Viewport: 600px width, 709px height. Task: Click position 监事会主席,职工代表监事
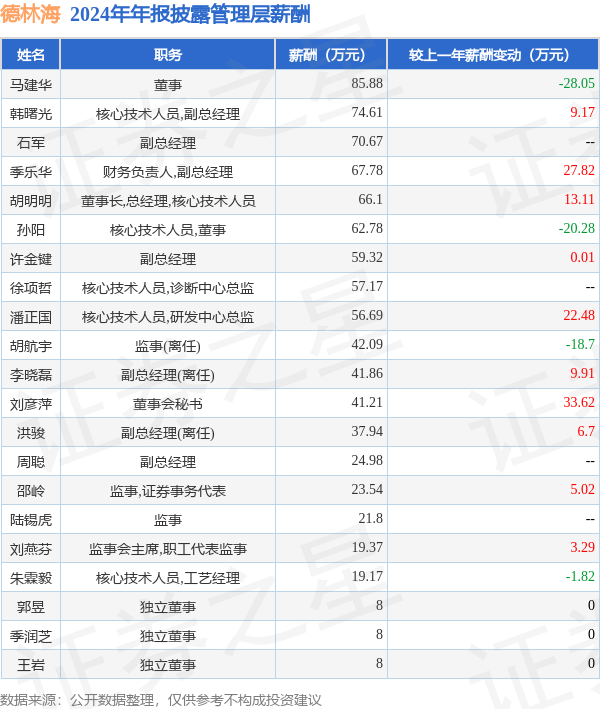(168, 549)
